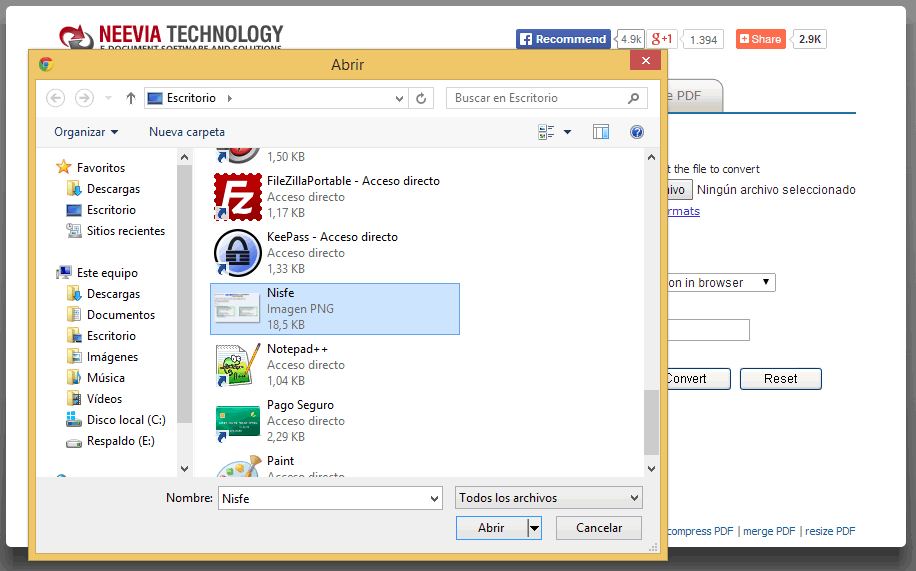Select the KeePass shortcut icon
This screenshot has width=916, height=571.
[x=237, y=252]
